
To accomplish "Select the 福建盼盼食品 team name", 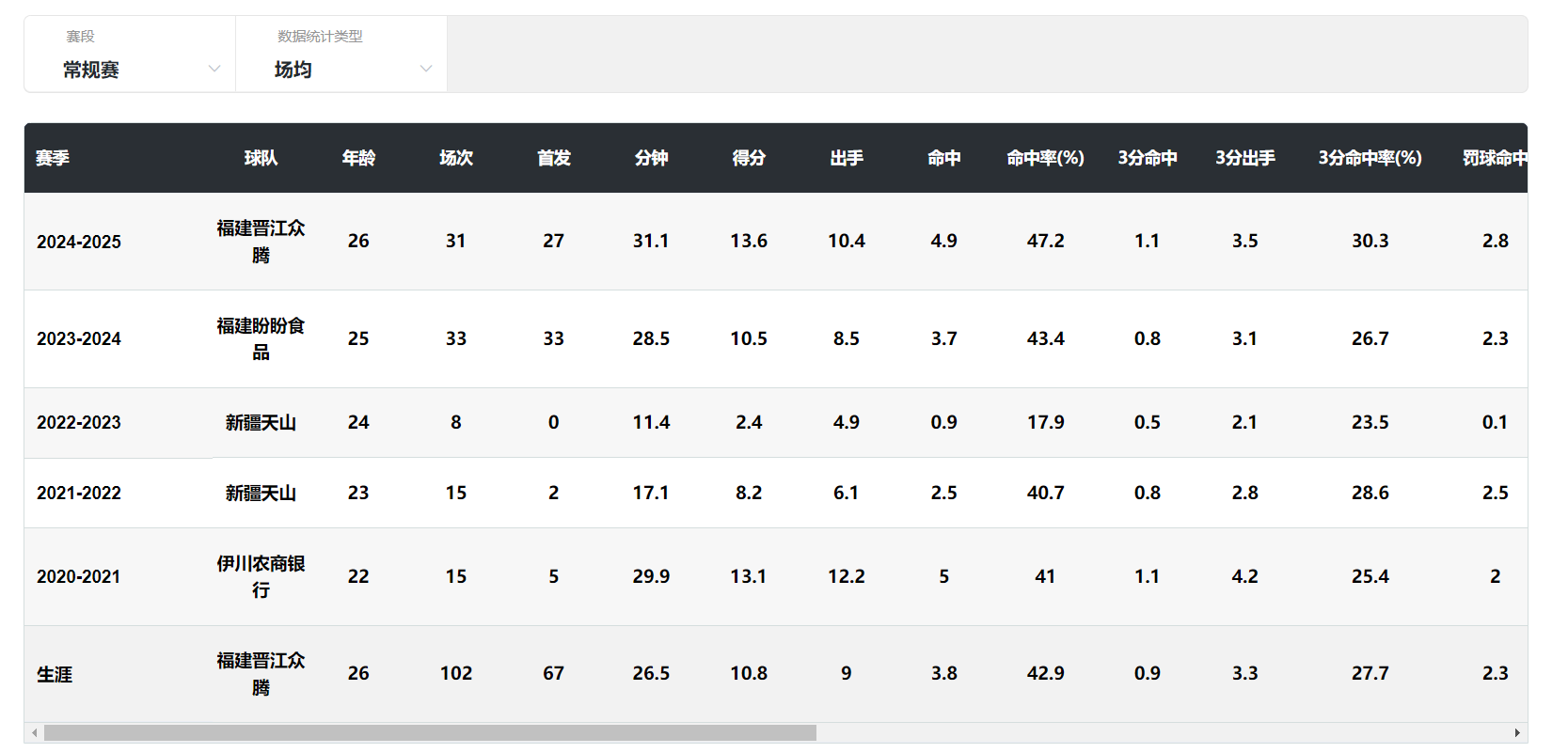I will pos(261,338).
